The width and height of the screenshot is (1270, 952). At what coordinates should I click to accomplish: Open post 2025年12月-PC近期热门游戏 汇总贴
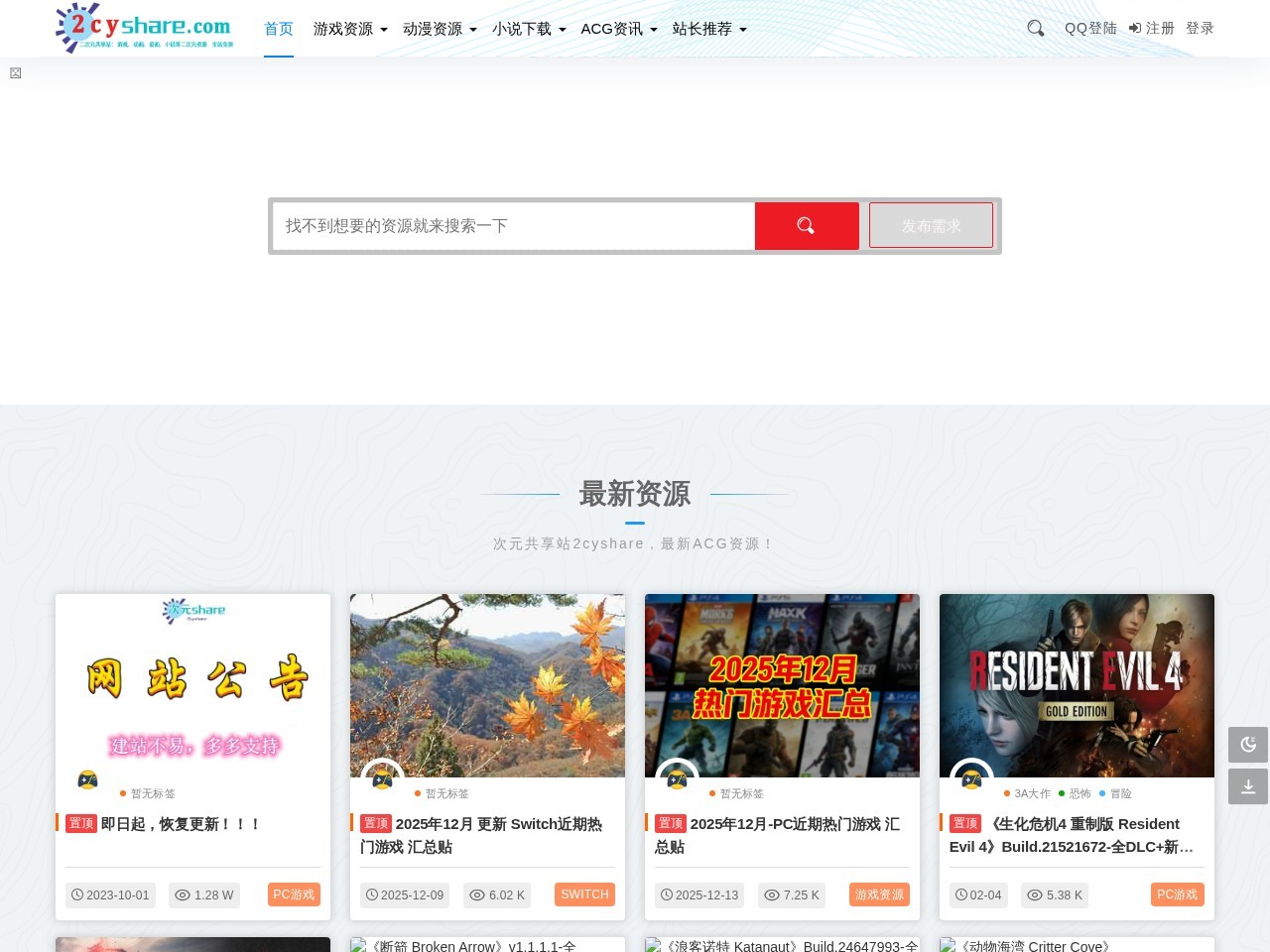pos(777,835)
